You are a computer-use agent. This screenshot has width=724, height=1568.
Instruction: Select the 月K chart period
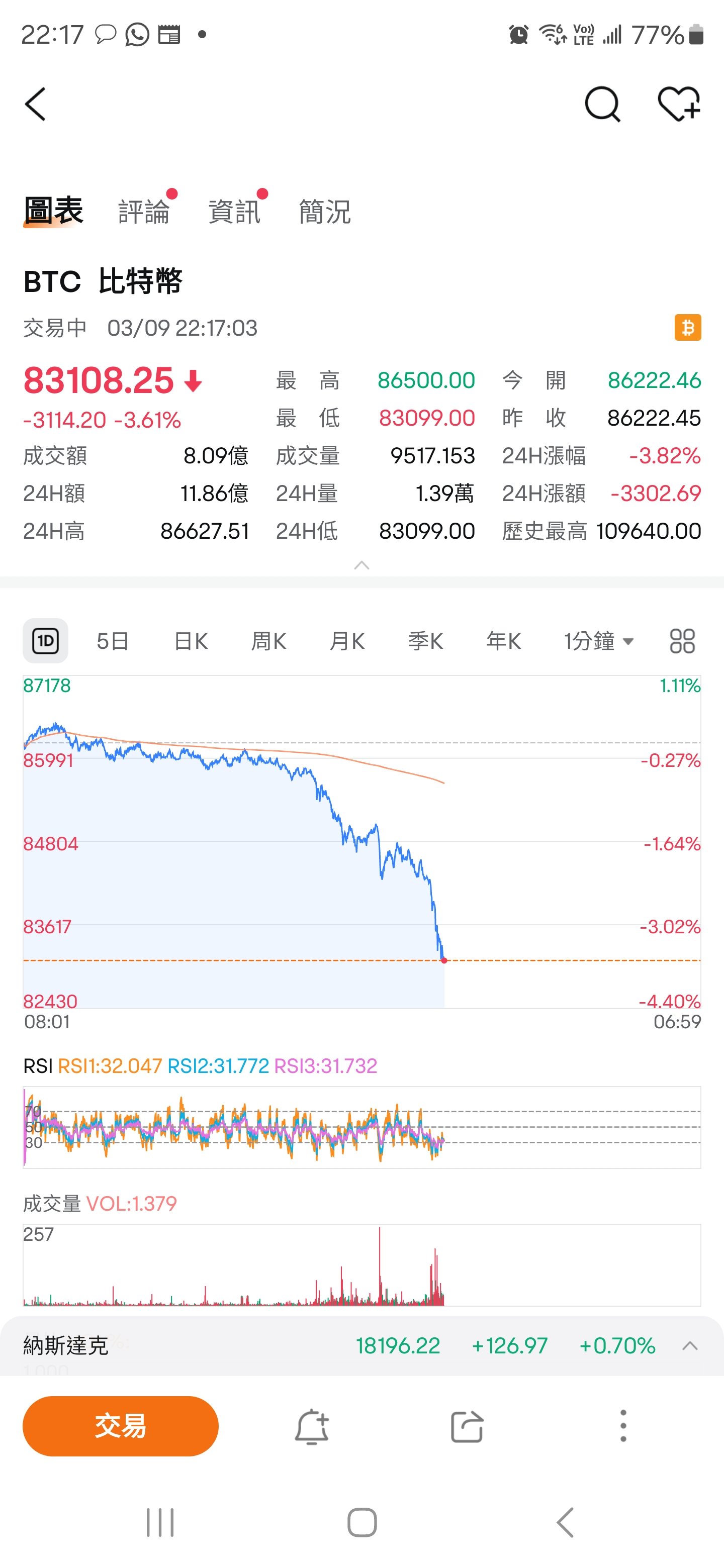point(347,641)
